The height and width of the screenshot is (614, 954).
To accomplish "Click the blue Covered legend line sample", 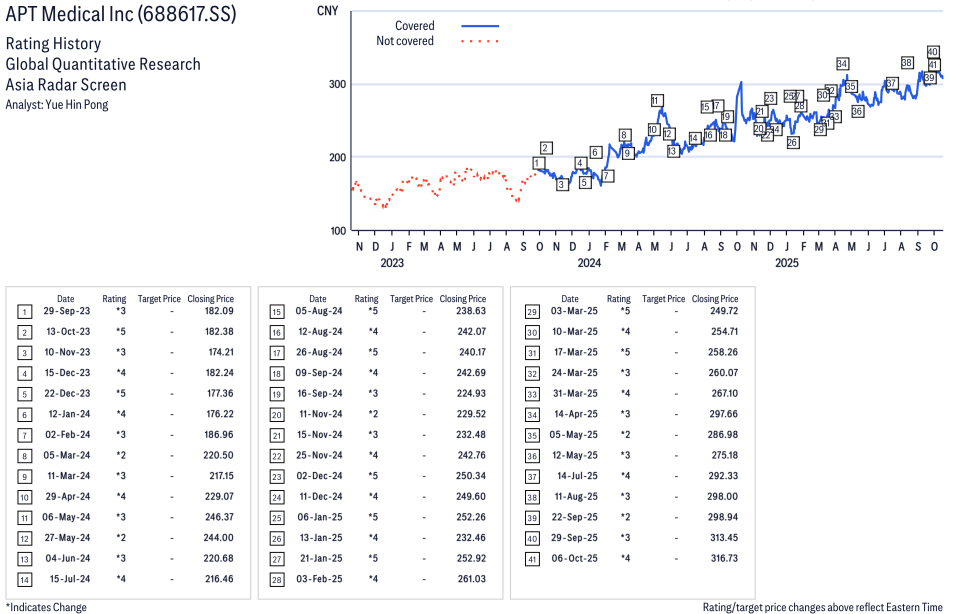I will click(480, 26).
